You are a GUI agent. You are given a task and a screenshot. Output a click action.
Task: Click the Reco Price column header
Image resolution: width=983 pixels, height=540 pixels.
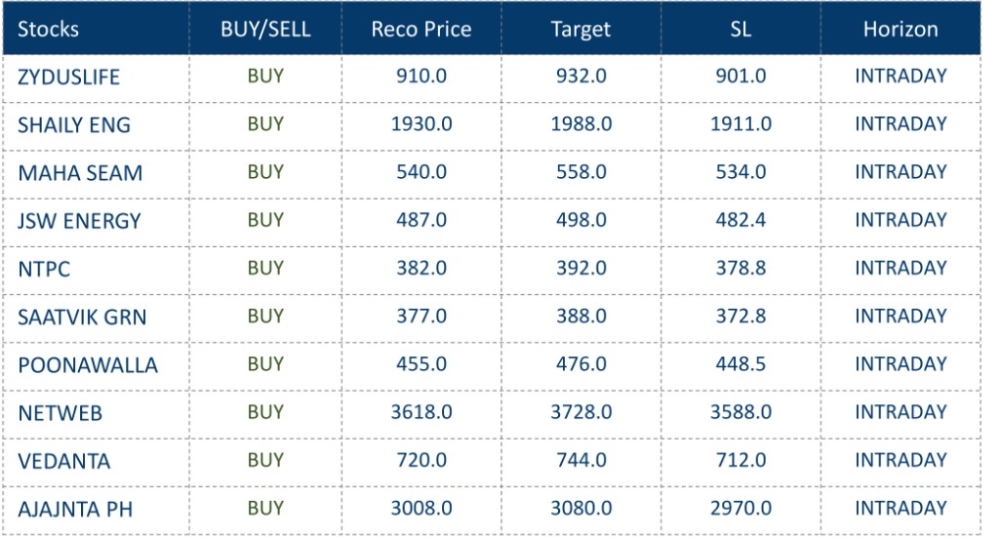pyautogui.click(x=421, y=29)
